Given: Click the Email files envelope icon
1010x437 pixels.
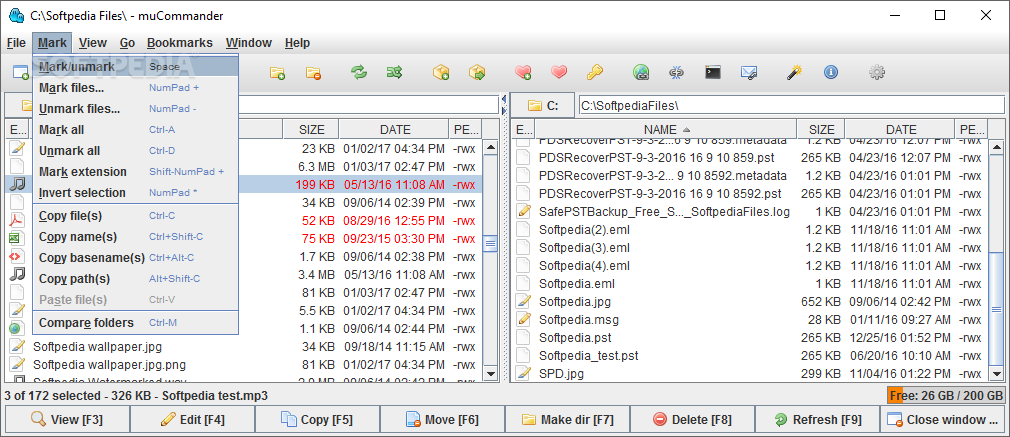Looking at the screenshot, I should coord(748,72).
